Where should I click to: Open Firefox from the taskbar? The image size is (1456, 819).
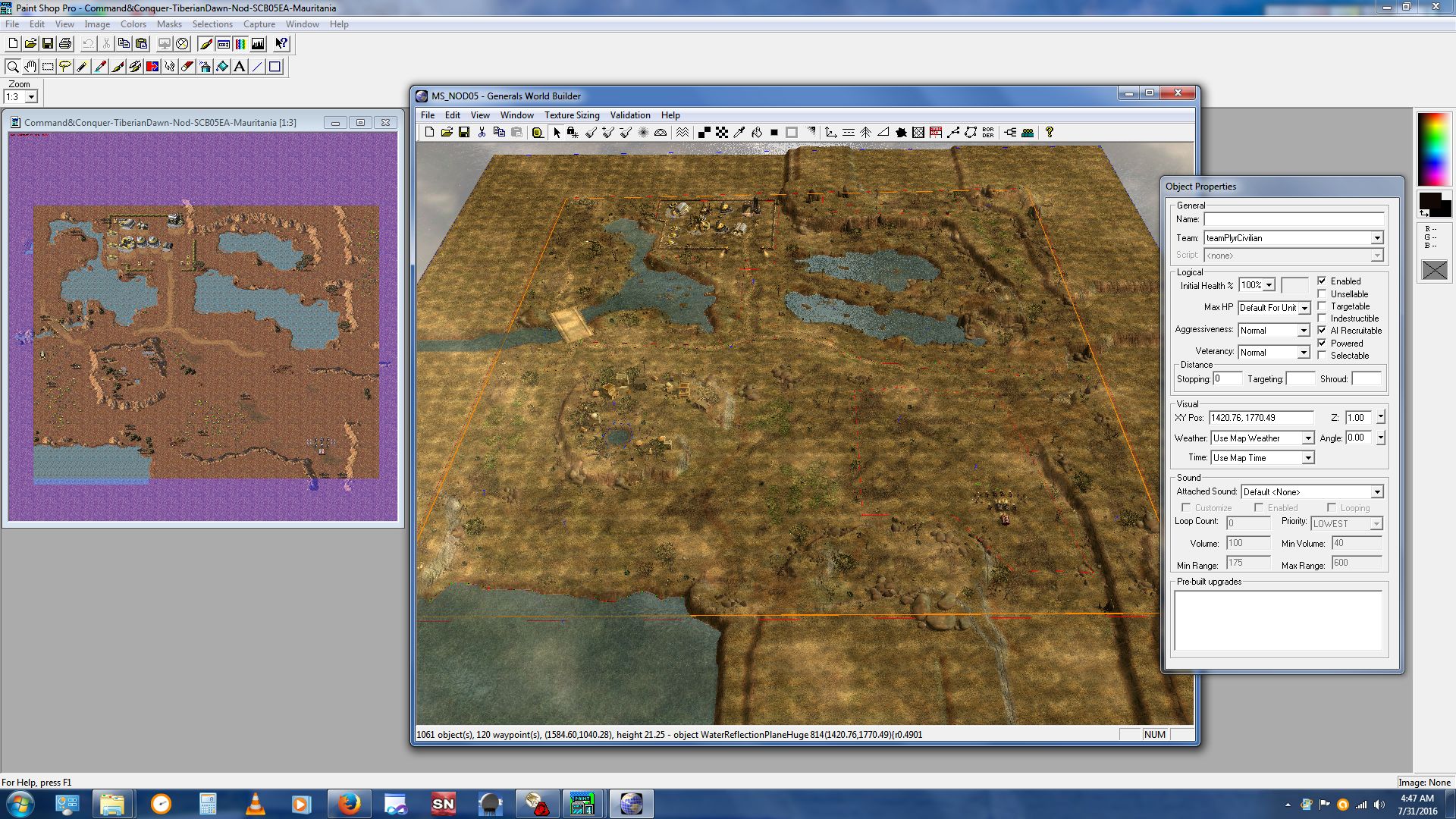pyautogui.click(x=349, y=804)
